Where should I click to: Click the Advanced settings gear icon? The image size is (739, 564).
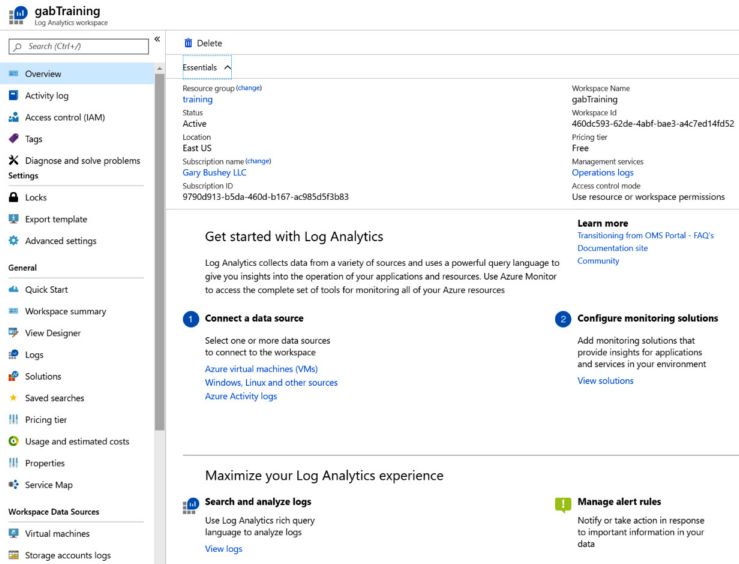point(14,240)
